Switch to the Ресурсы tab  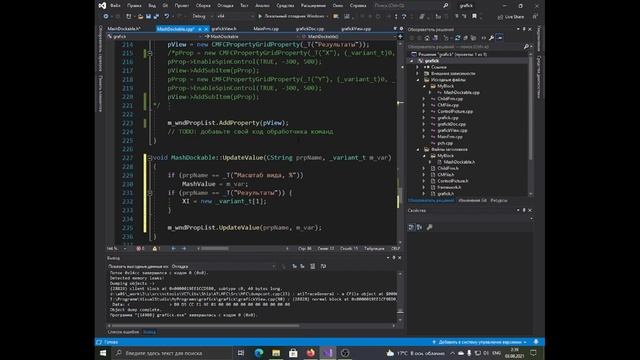499,200
